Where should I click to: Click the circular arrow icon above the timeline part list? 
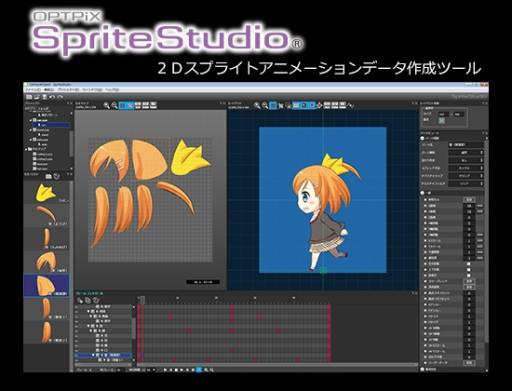tap(96, 300)
